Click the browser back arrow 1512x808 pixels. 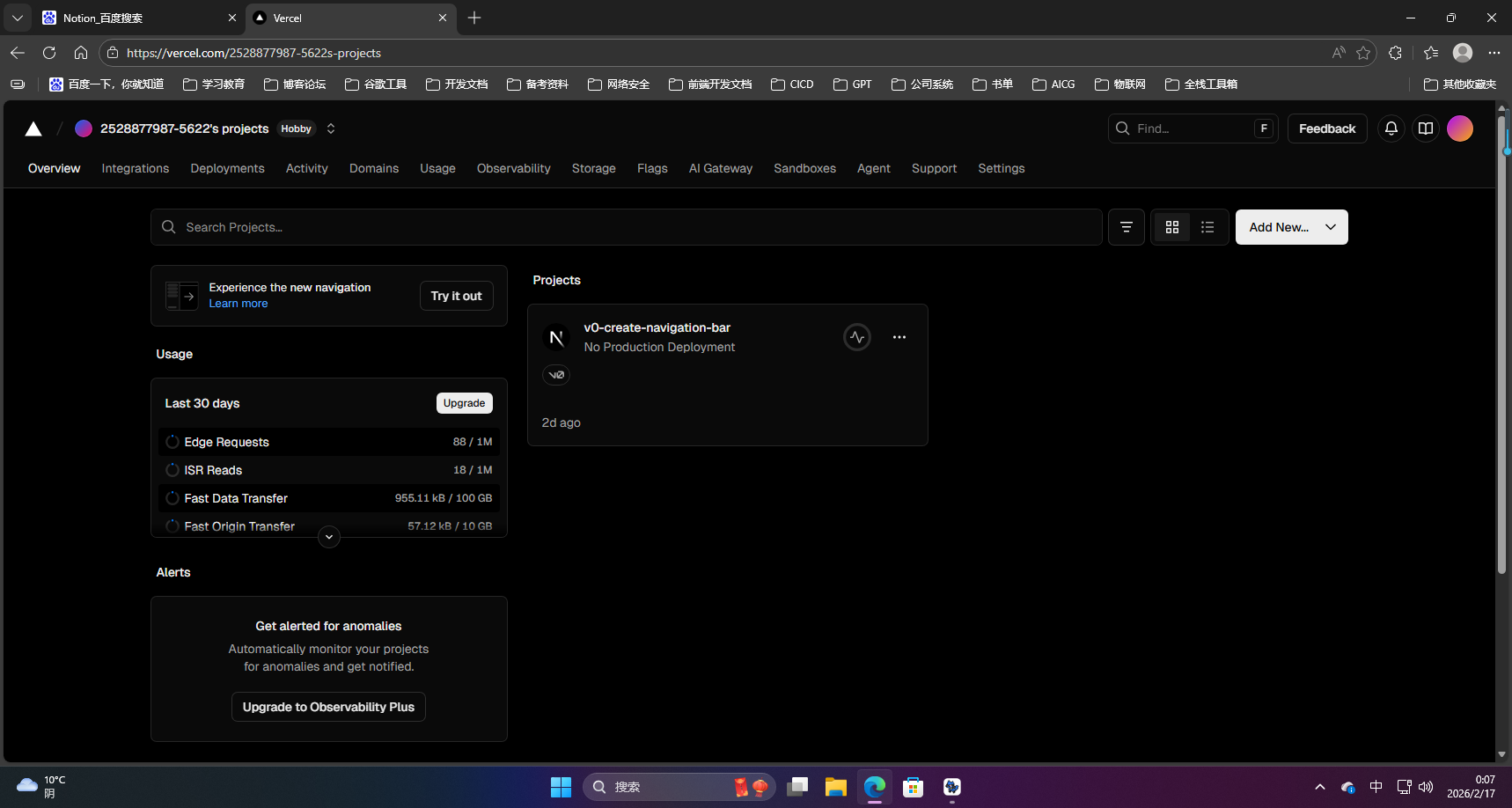pyautogui.click(x=18, y=53)
